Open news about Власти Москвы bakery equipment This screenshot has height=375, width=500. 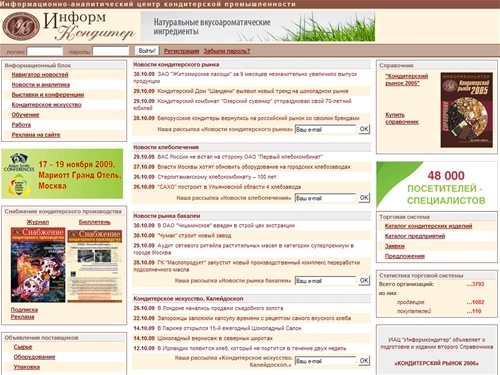pos(254,167)
